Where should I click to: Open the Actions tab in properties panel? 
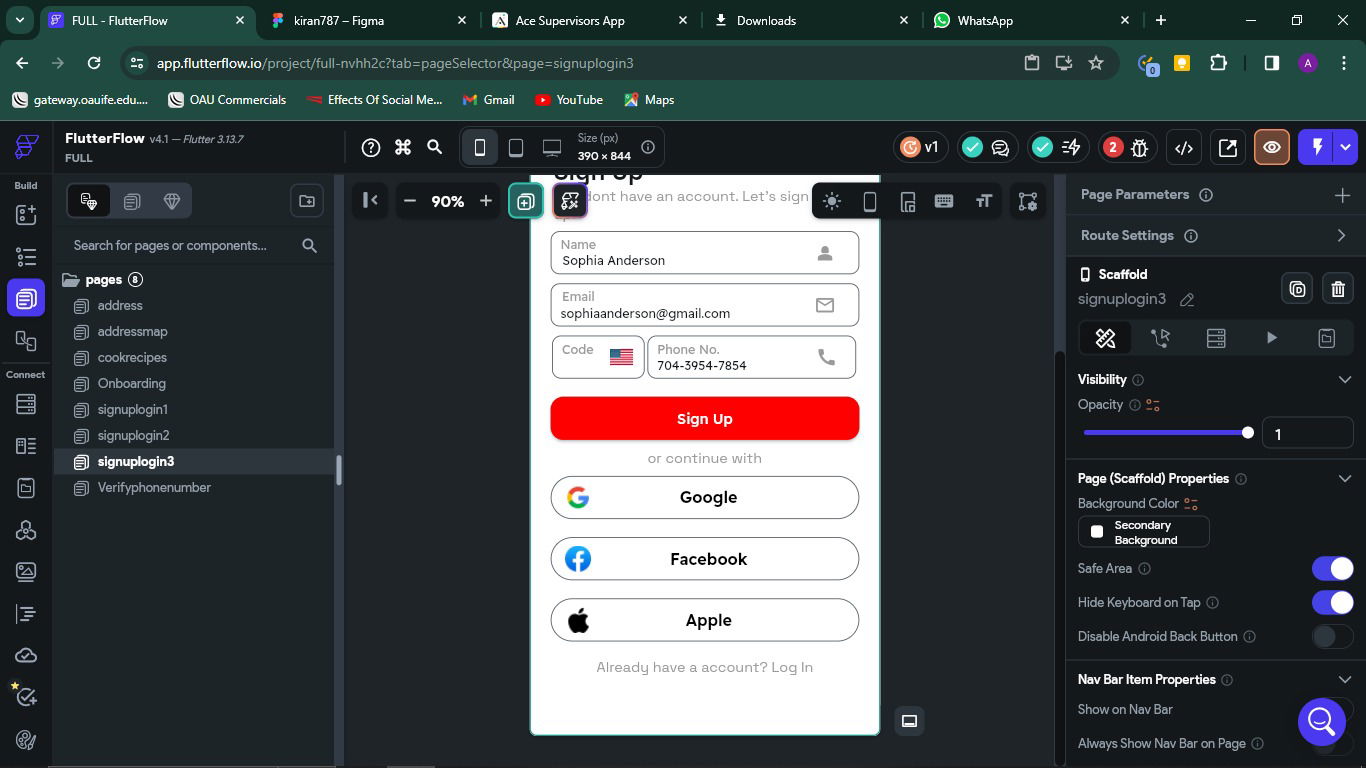coord(1161,338)
